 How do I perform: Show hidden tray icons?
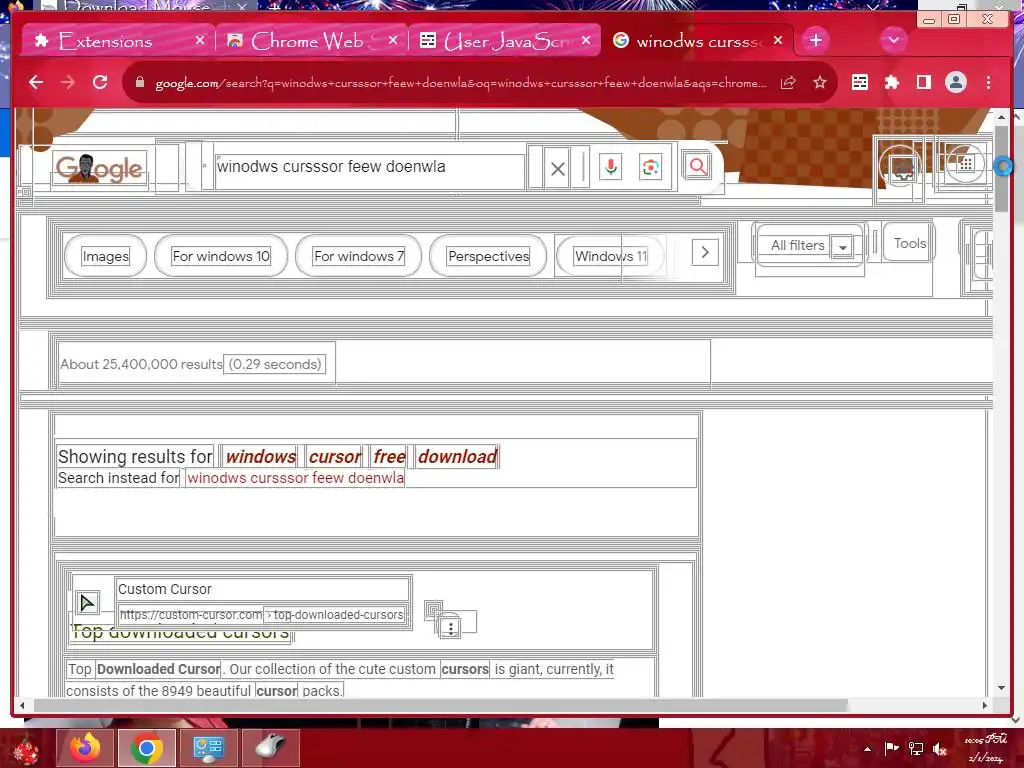[867, 749]
